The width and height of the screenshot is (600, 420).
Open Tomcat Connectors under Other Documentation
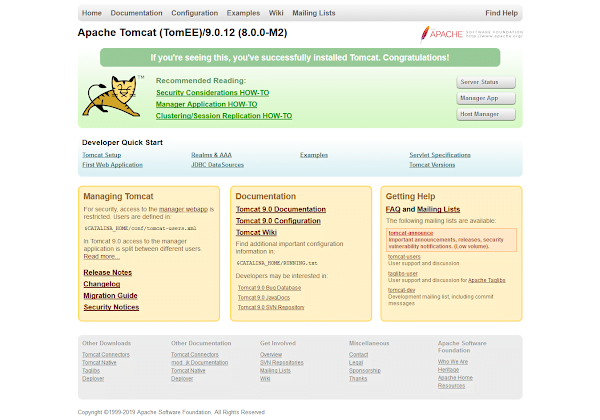point(195,355)
